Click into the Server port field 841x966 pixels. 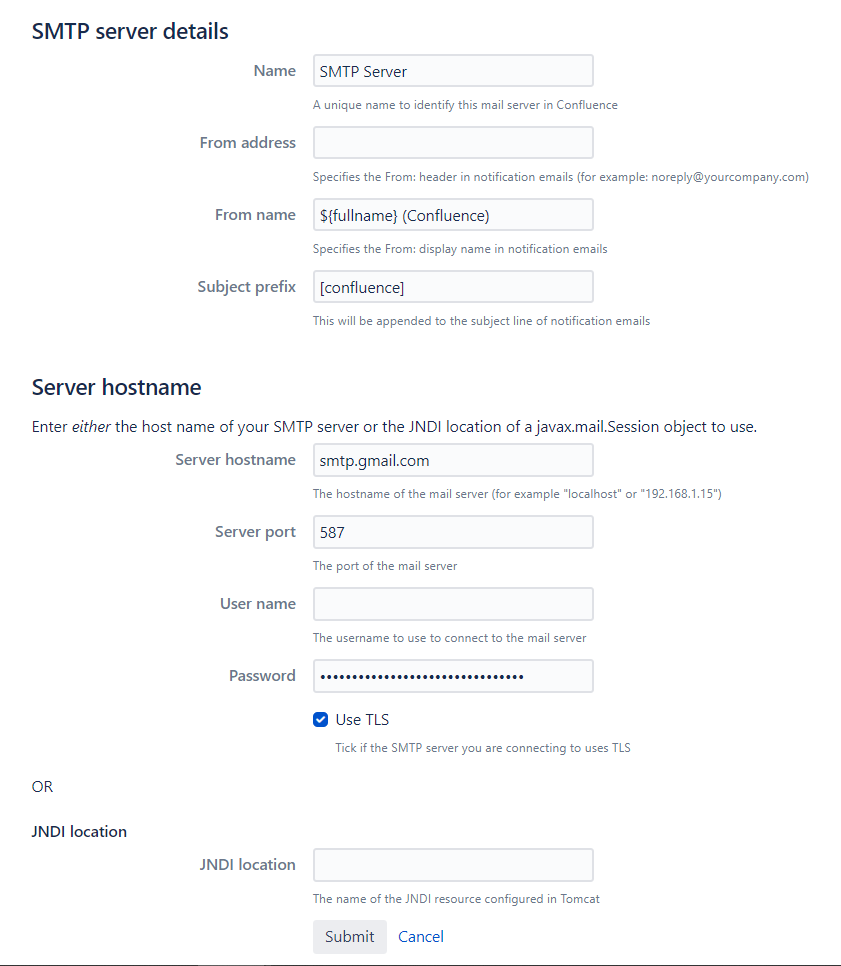[452, 531]
